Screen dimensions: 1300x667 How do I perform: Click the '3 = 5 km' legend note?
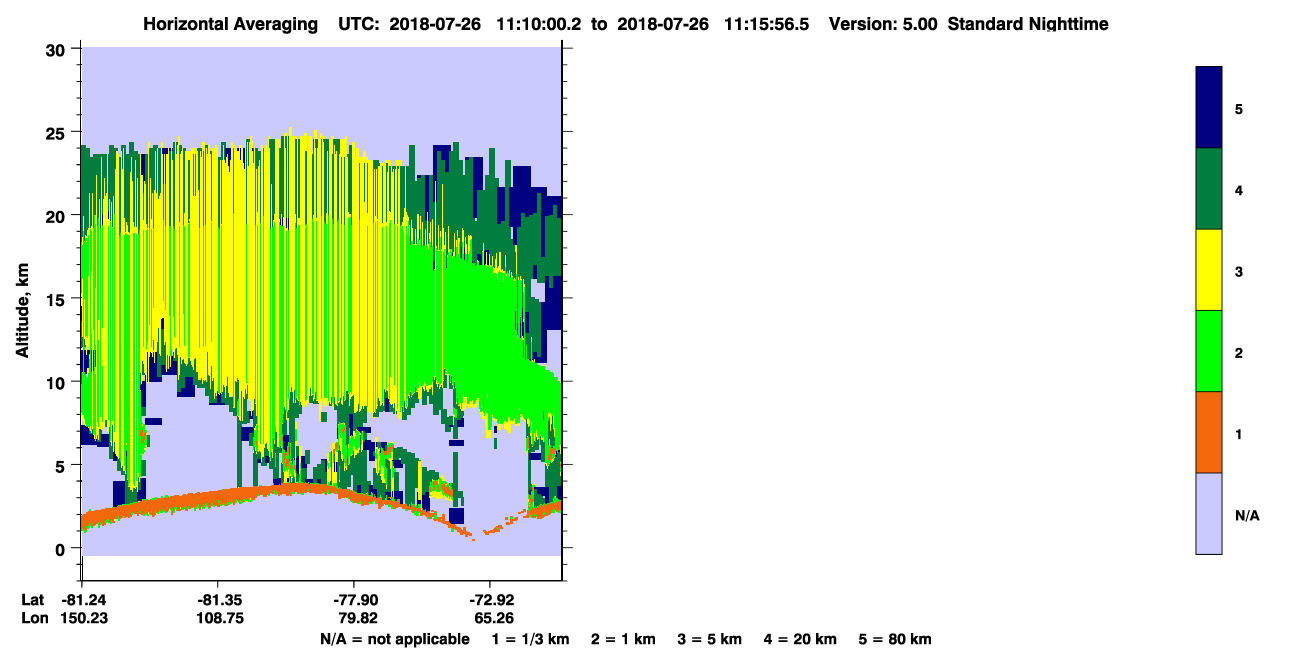709,639
